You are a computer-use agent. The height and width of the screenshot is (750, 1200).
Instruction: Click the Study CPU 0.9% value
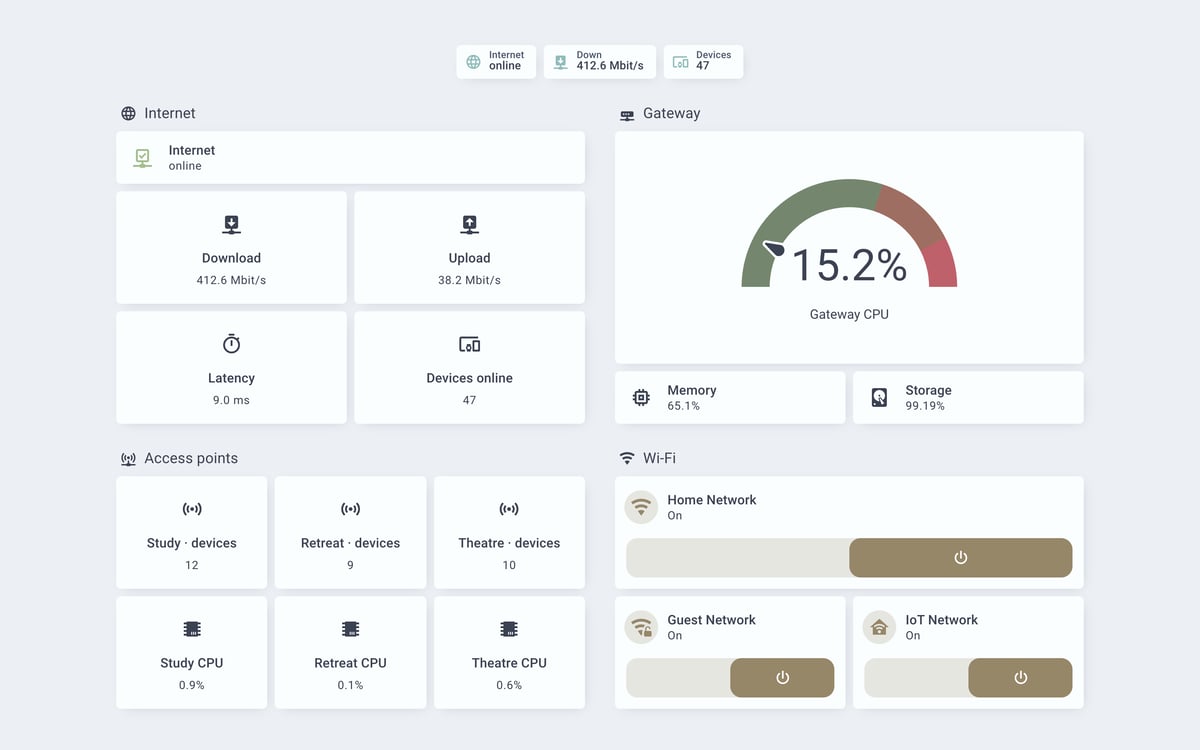pyautogui.click(x=192, y=686)
